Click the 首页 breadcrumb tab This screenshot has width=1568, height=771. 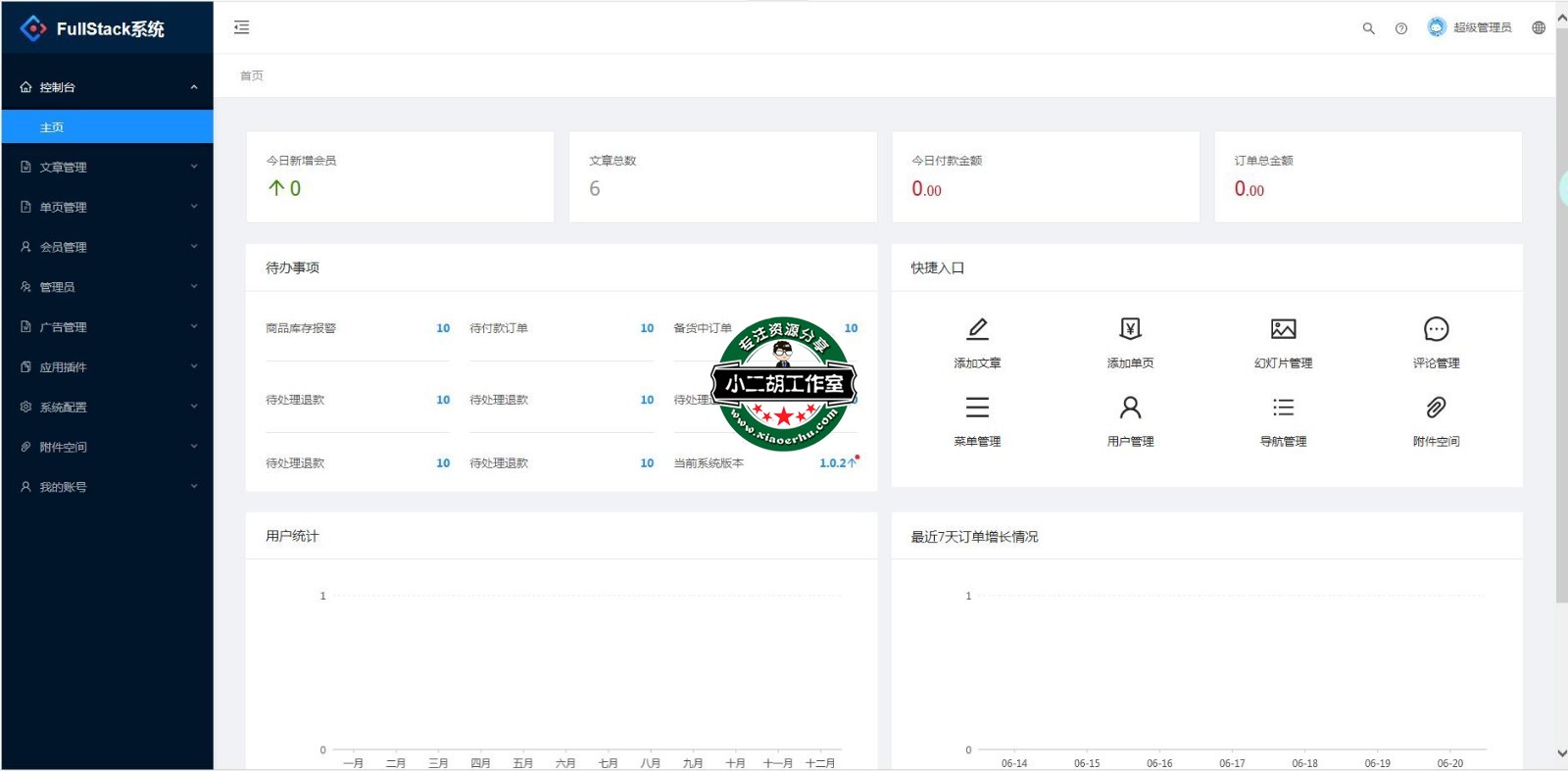coord(252,75)
